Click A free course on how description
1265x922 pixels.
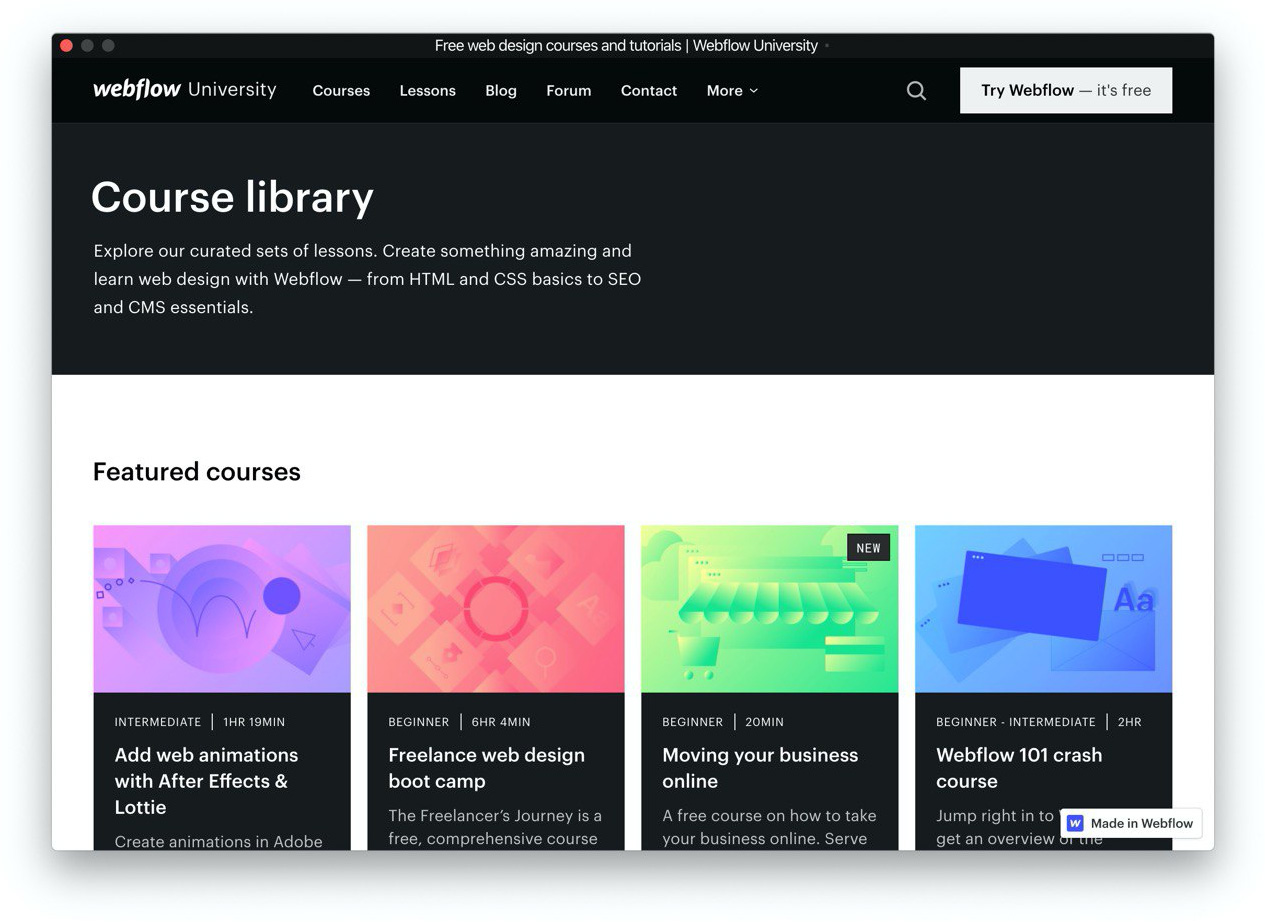pyautogui.click(x=769, y=827)
